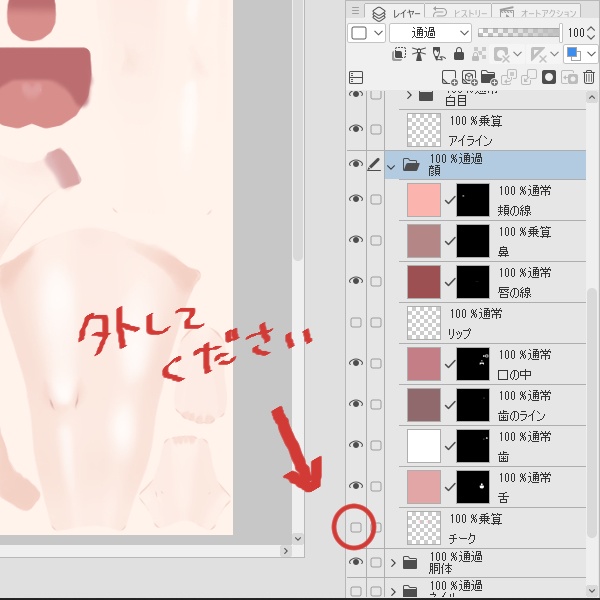
Task: Create a new vector layer
Action: click(470, 78)
